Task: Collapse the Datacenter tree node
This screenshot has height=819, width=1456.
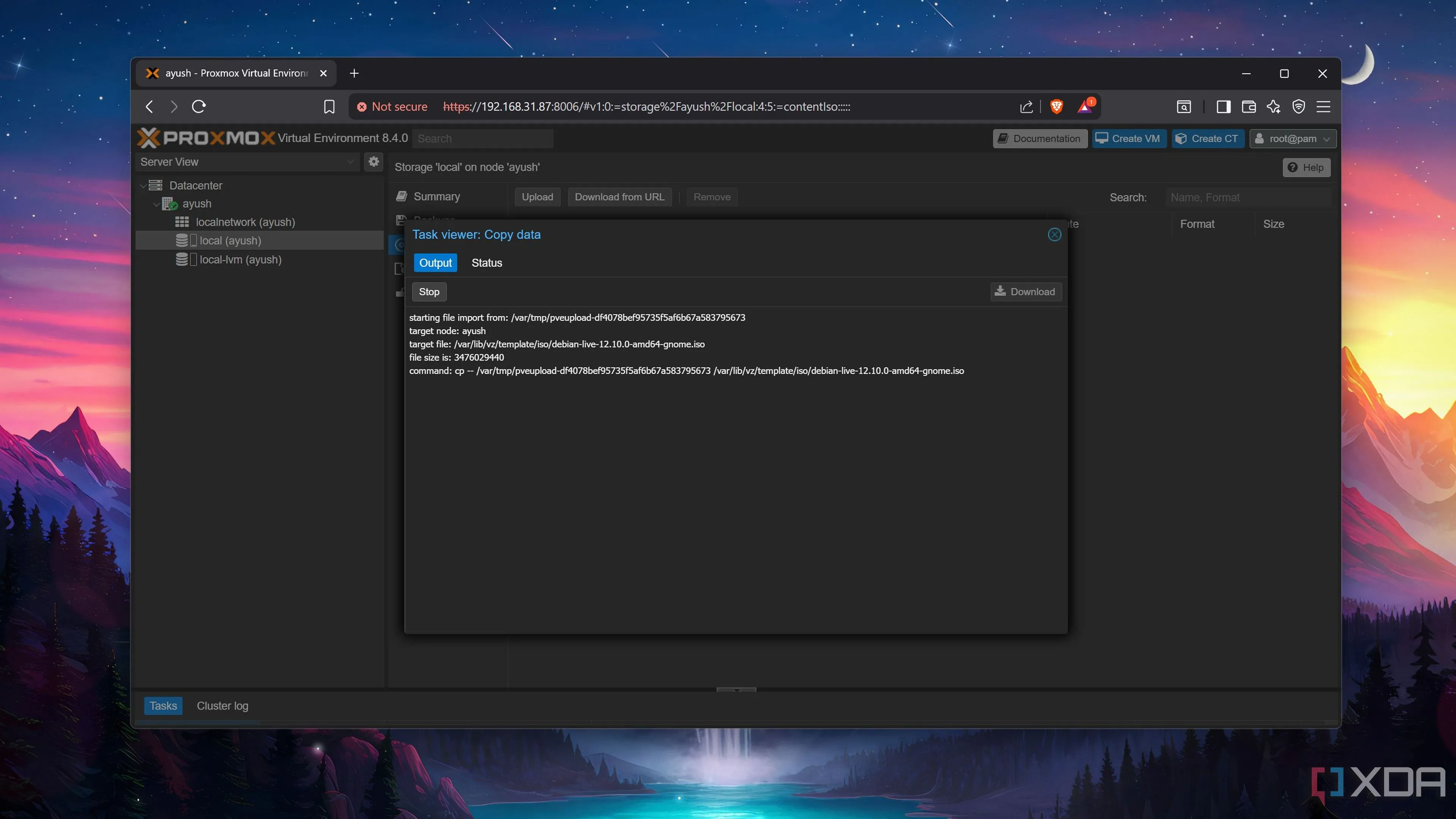Action: [143, 185]
